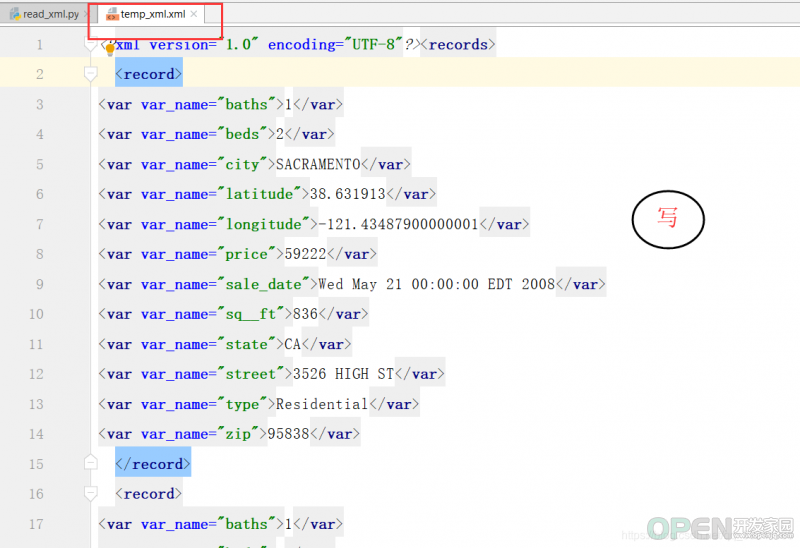The width and height of the screenshot is (800, 548).
Task: Click the zip value 95838
Action: (288, 434)
